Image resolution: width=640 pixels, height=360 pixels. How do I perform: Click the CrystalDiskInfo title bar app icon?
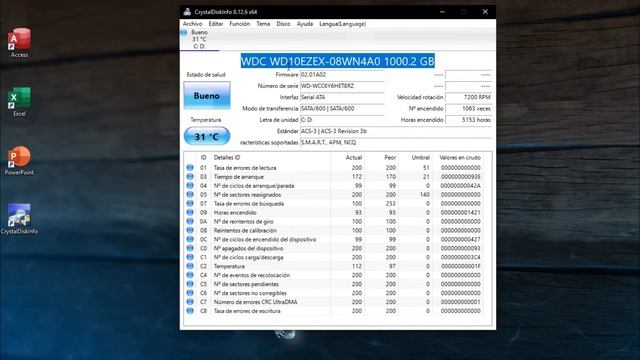tap(187, 12)
